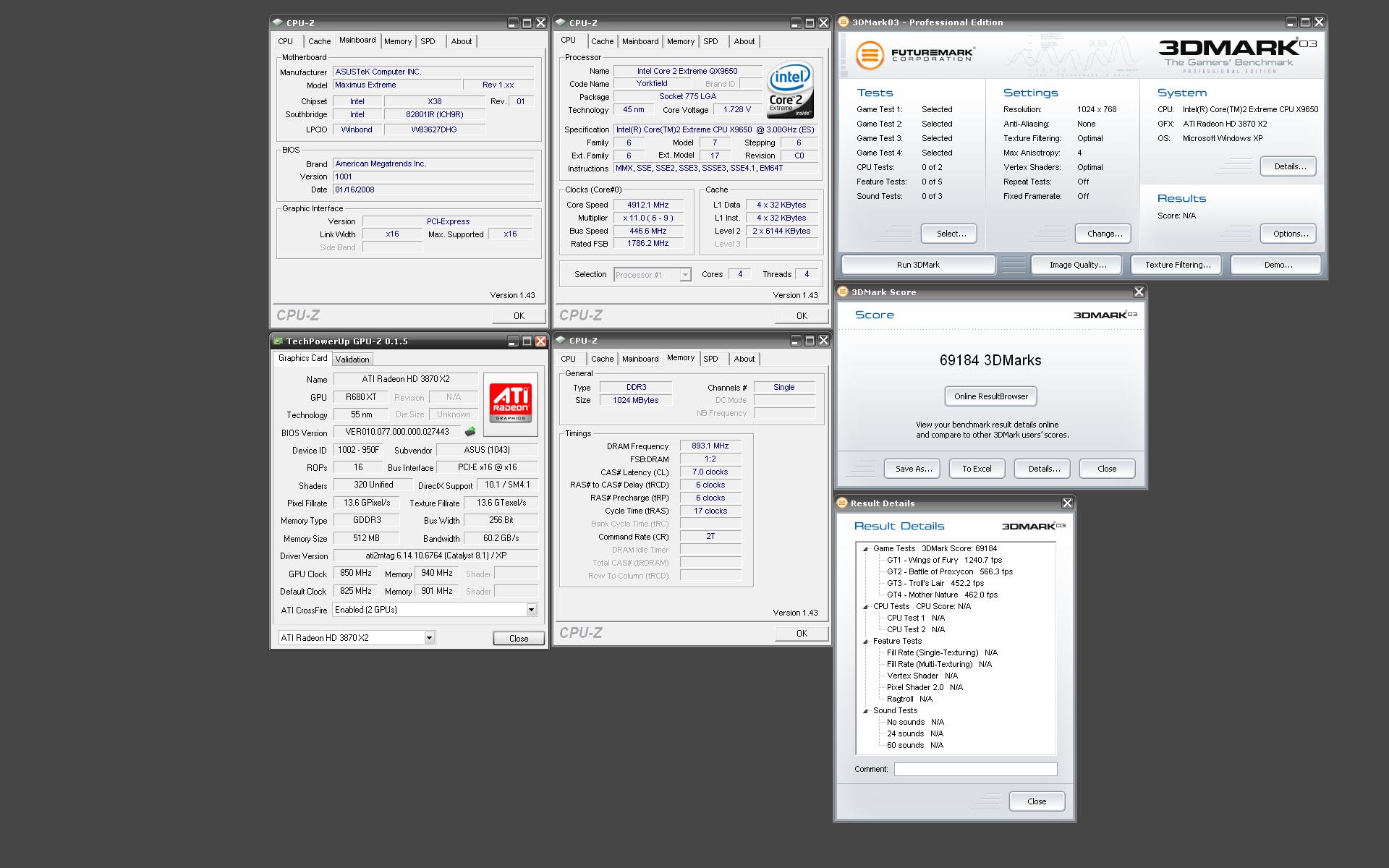
Task: Collapse the Feature Tests tree node
Action: (865, 641)
